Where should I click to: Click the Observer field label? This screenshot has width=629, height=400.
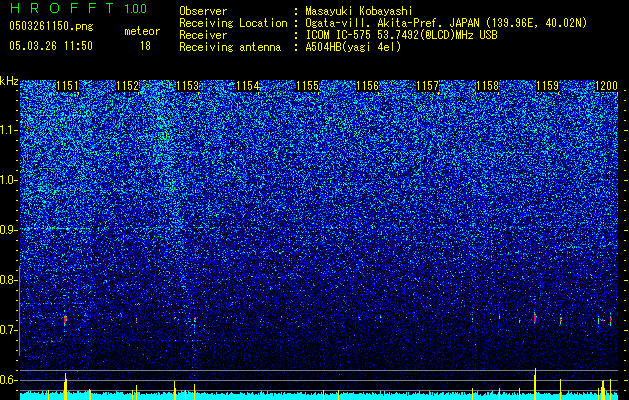click(203, 11)
